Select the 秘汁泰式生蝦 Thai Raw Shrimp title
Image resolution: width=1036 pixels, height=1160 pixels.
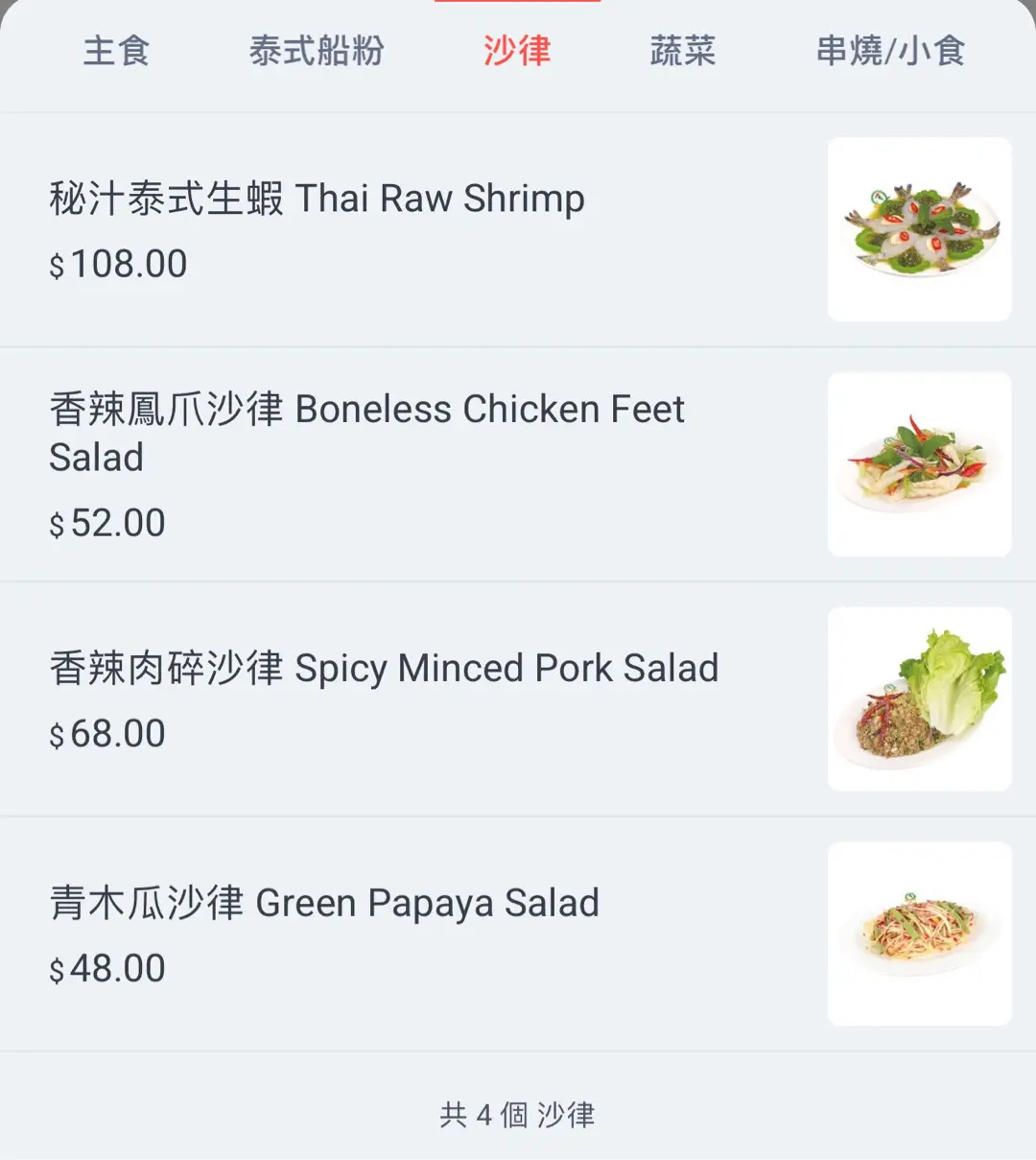pos(317,199)
